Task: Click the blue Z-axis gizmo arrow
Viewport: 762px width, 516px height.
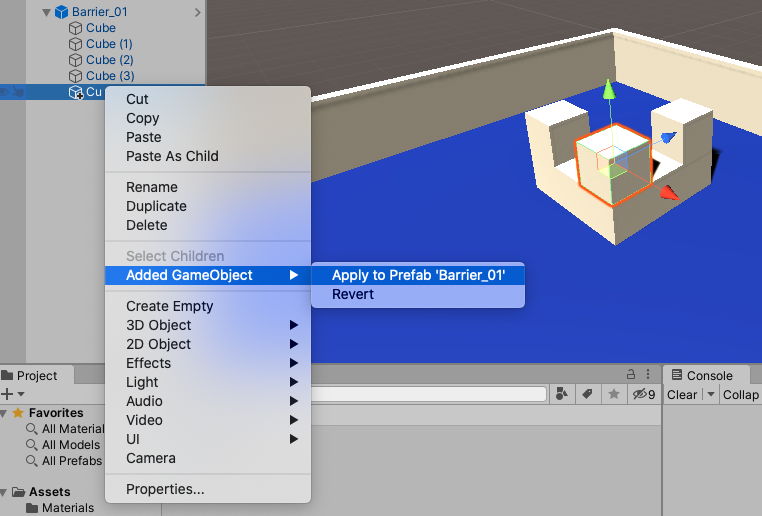Action: [x=669, y=138]
